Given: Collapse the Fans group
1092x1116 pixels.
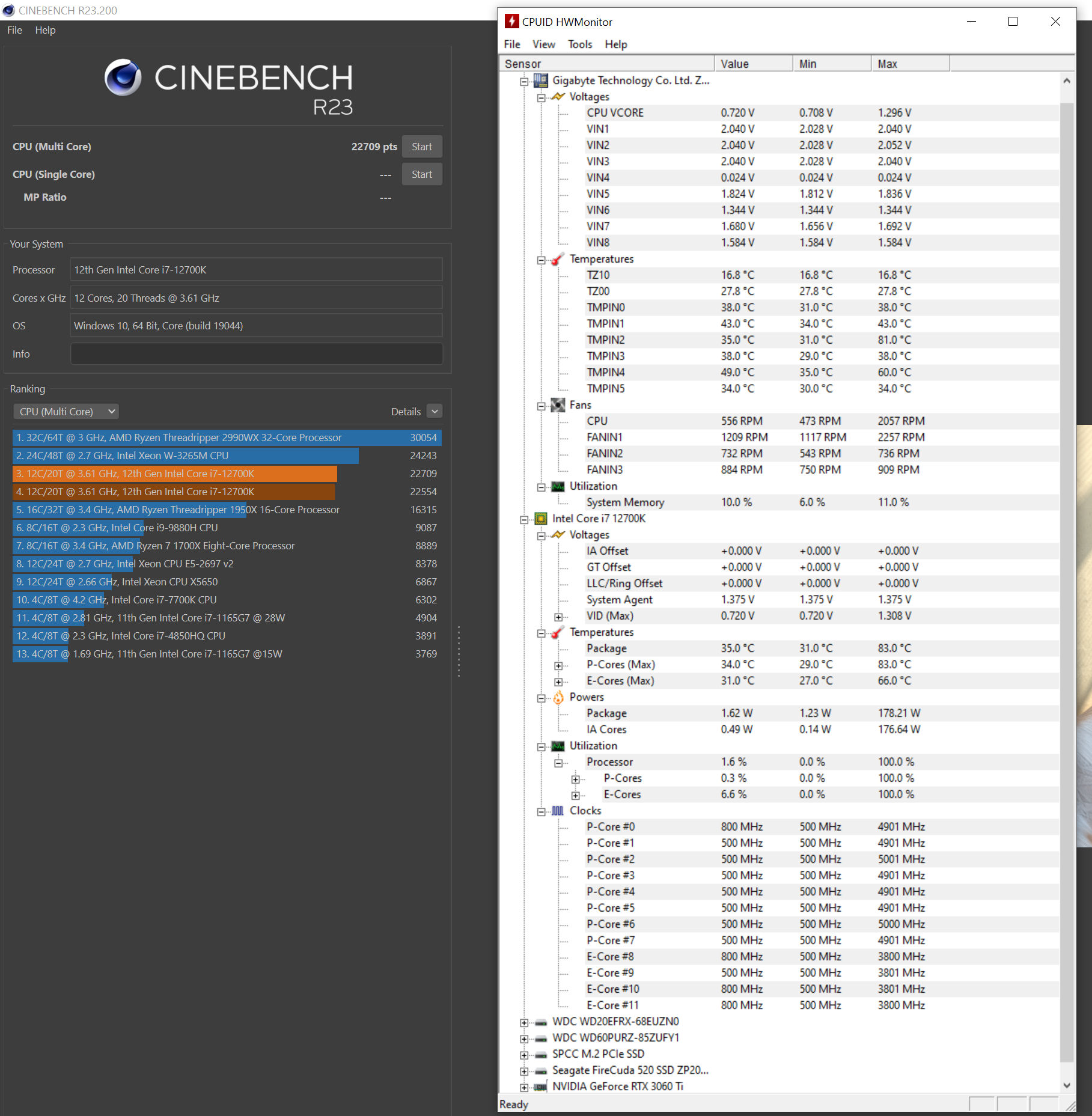Looking at the screenshot, I should click(x=541, y=406).
